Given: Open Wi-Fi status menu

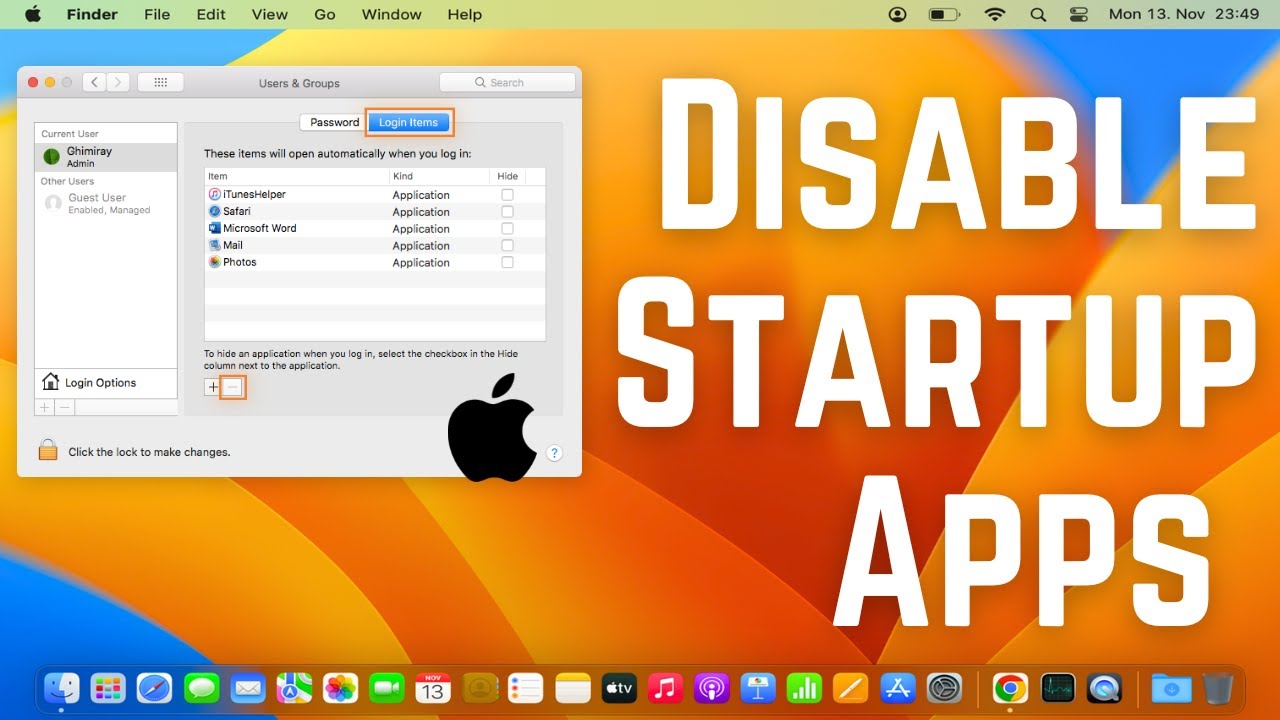Looking at the screenshot, I should pyautogui.click(x=994, y=14).
